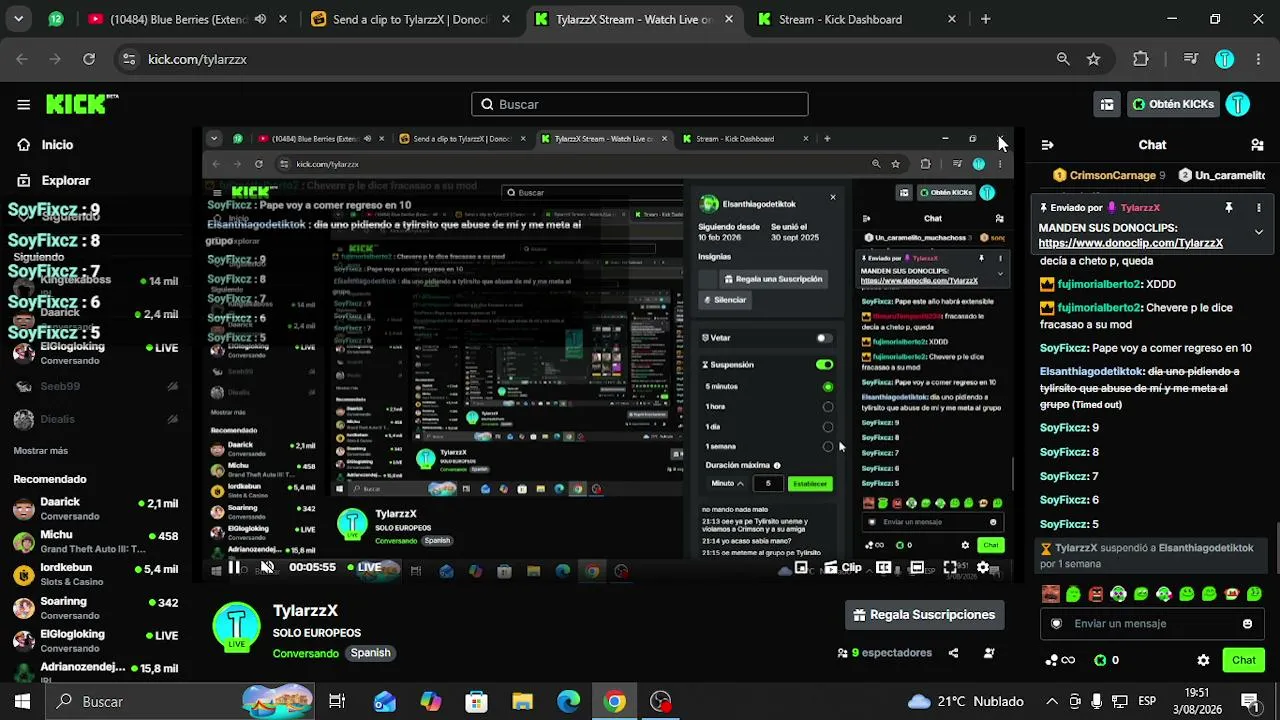
Task: Click the KICKs balance icon below chat
Action: [x=1100, y=660]
